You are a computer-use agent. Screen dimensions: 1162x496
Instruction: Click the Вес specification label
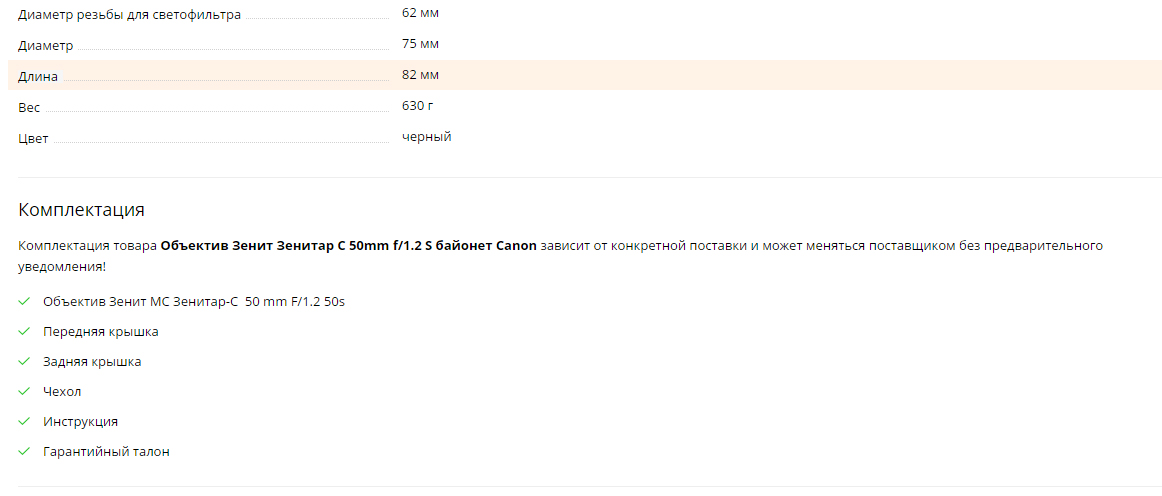tap(29, 108)
